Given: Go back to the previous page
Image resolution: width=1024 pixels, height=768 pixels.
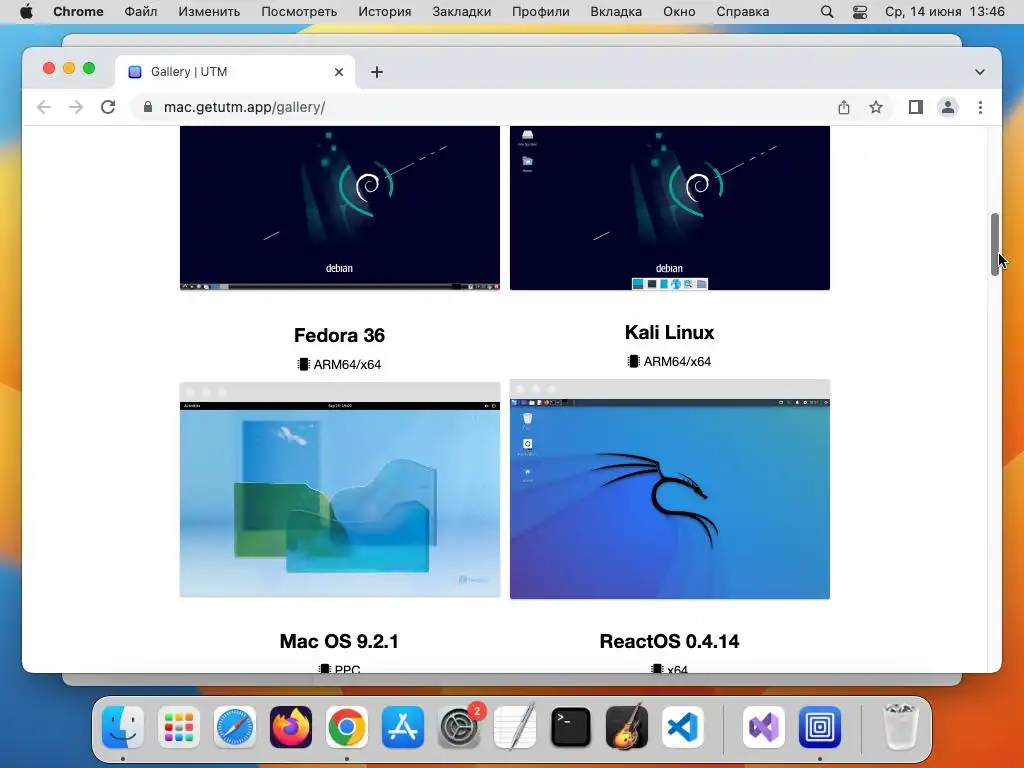Looking at the screenshot, I should (x=44, y=107).
